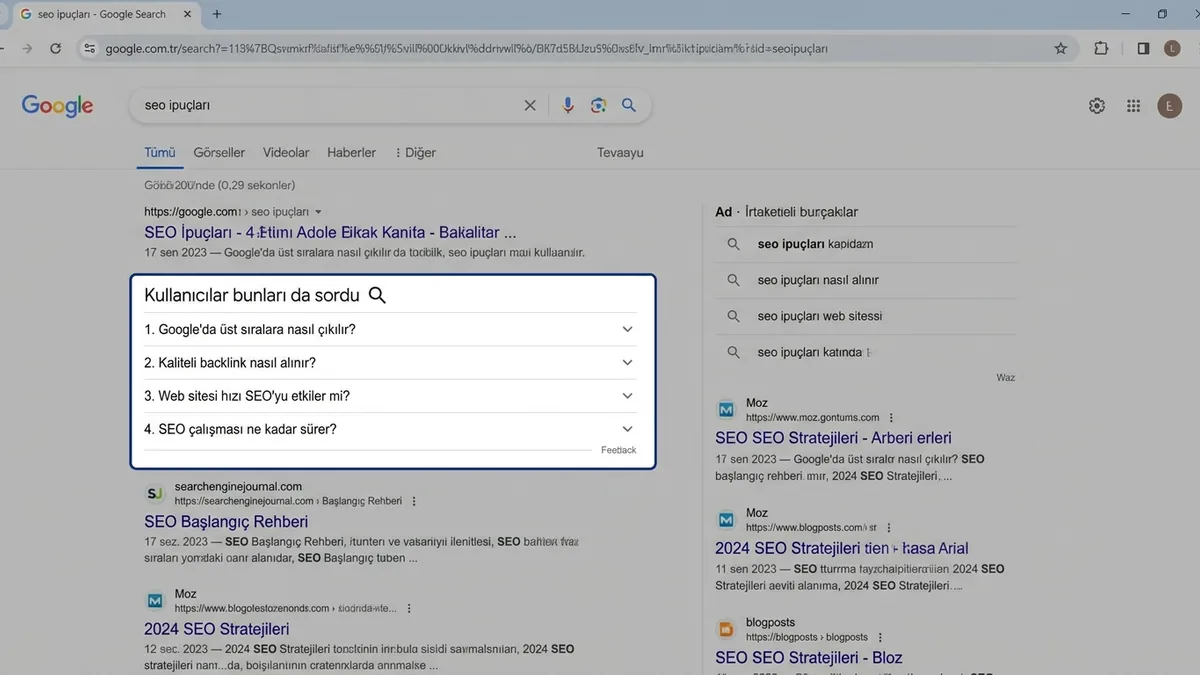The width and height of the screenshot is (1200, 675).
Task: Open the Diğer more menu
Action: pyautogui.click(x=415, y=153)
